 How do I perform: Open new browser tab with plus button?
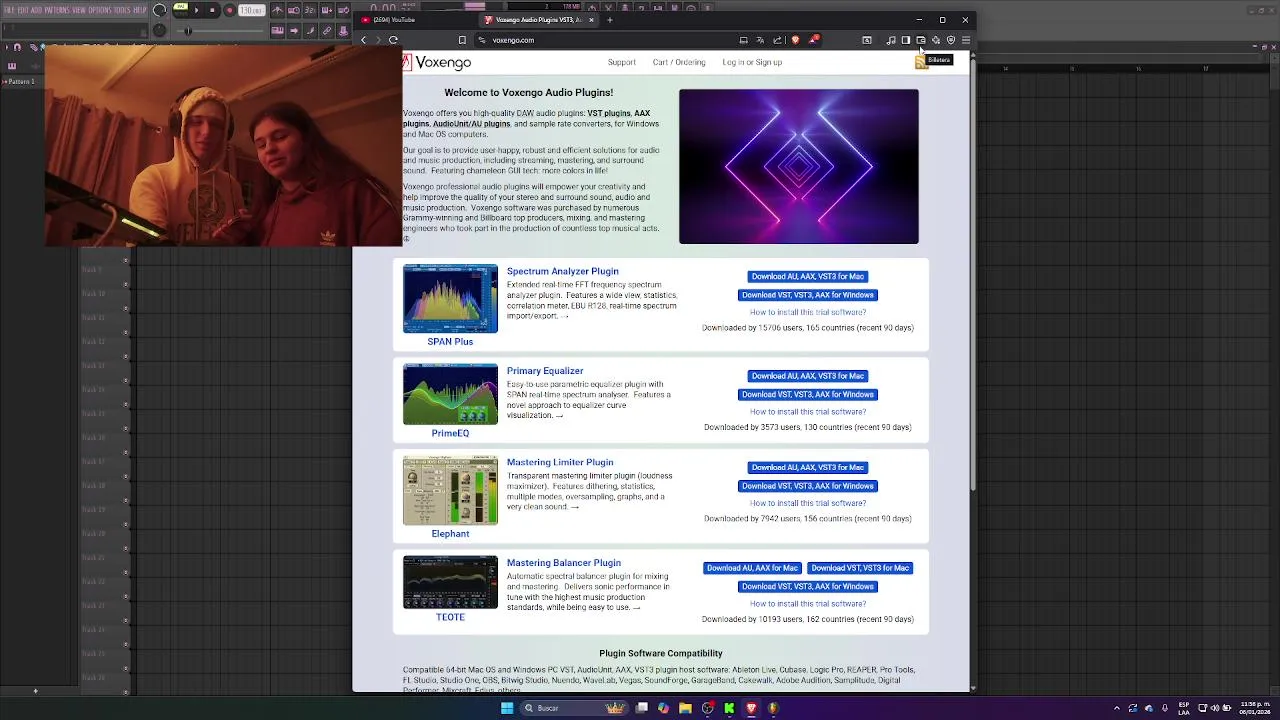pos(609,20)
